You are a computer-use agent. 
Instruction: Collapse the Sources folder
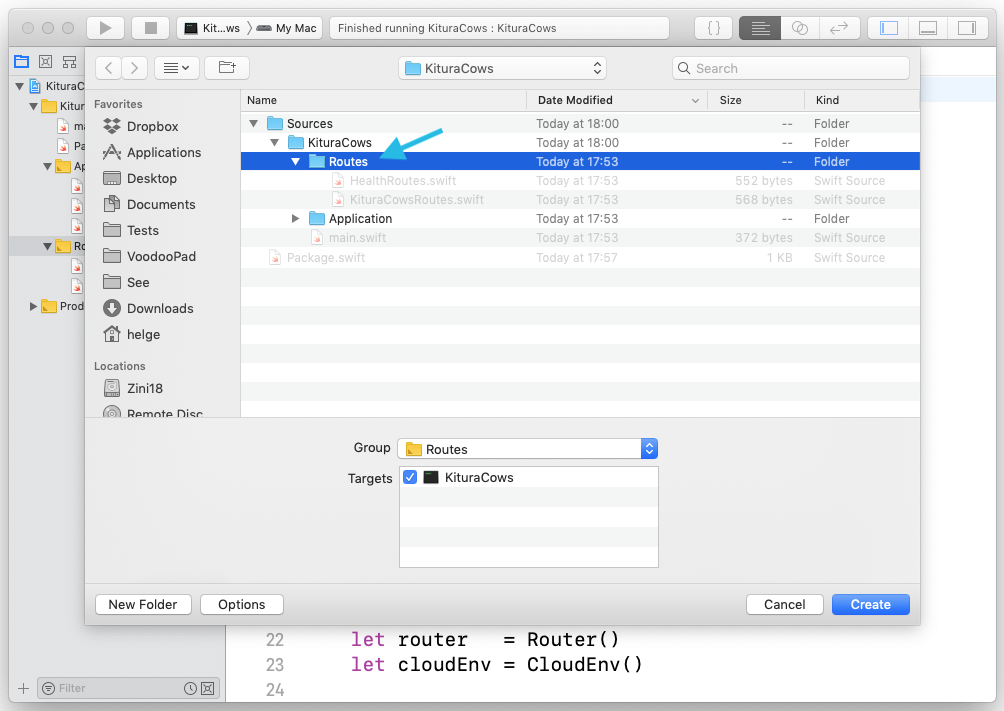[x=254, y=124]
